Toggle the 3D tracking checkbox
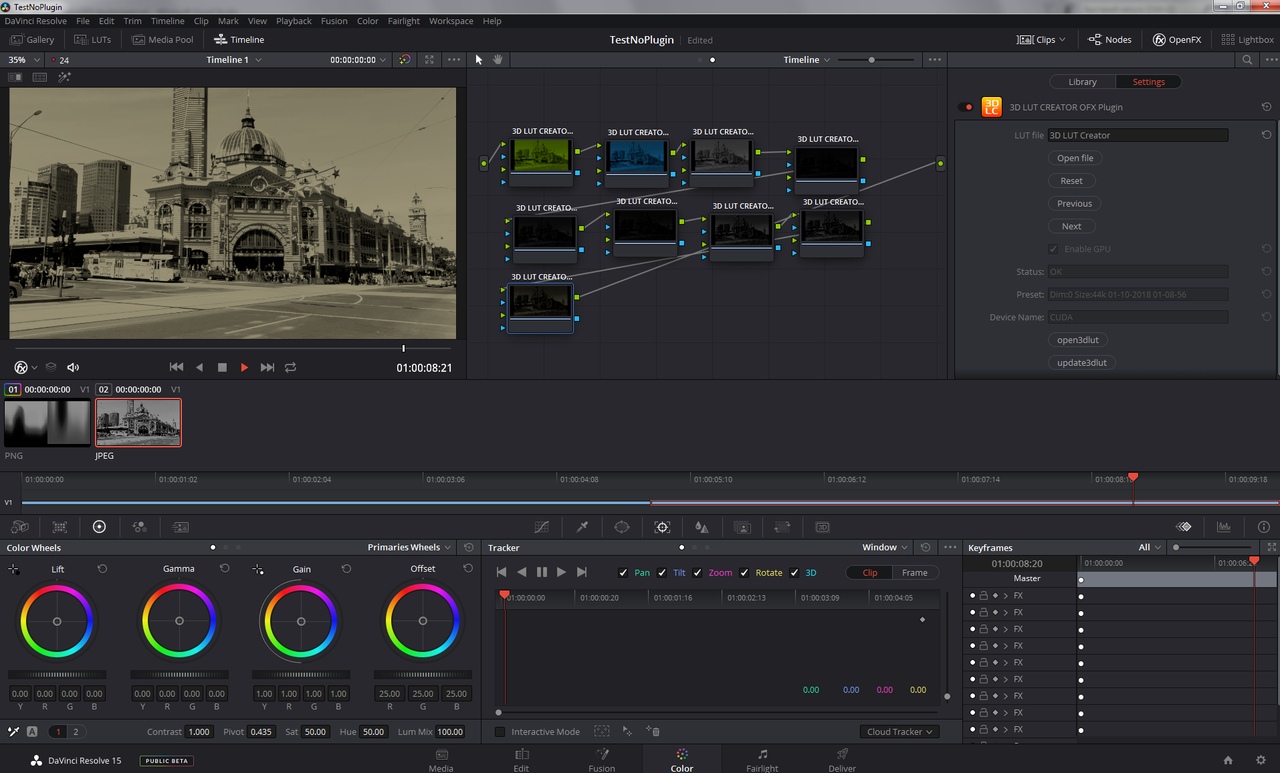1280x773 pixels. tap(794, 573)
